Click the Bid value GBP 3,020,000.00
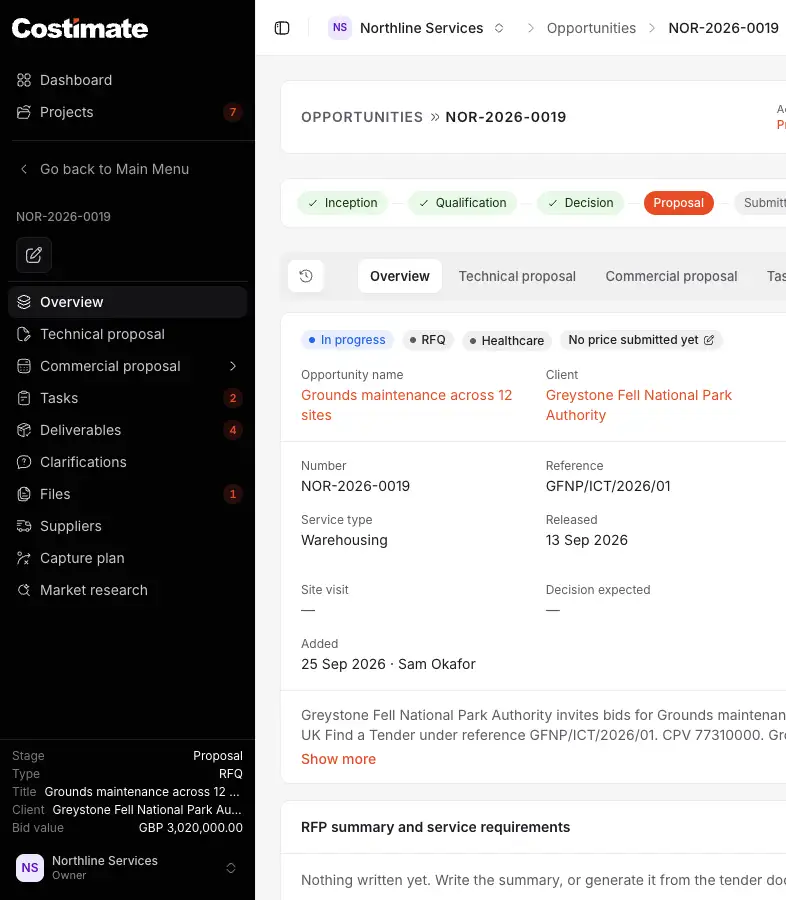The image size is (786, 900). click(x=191, y=828)
